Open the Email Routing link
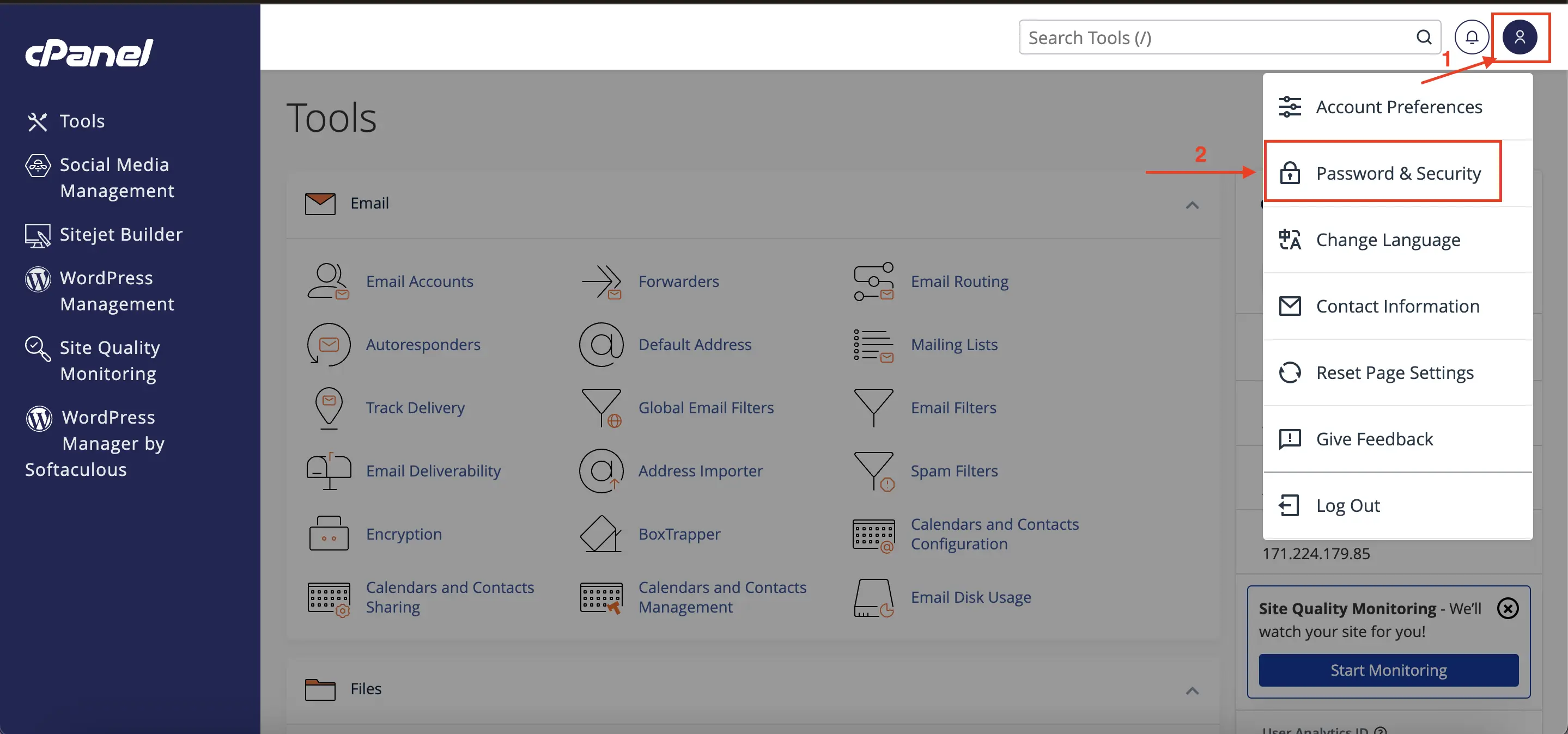This screenshot has height=734, width=1568. point(959,282)
